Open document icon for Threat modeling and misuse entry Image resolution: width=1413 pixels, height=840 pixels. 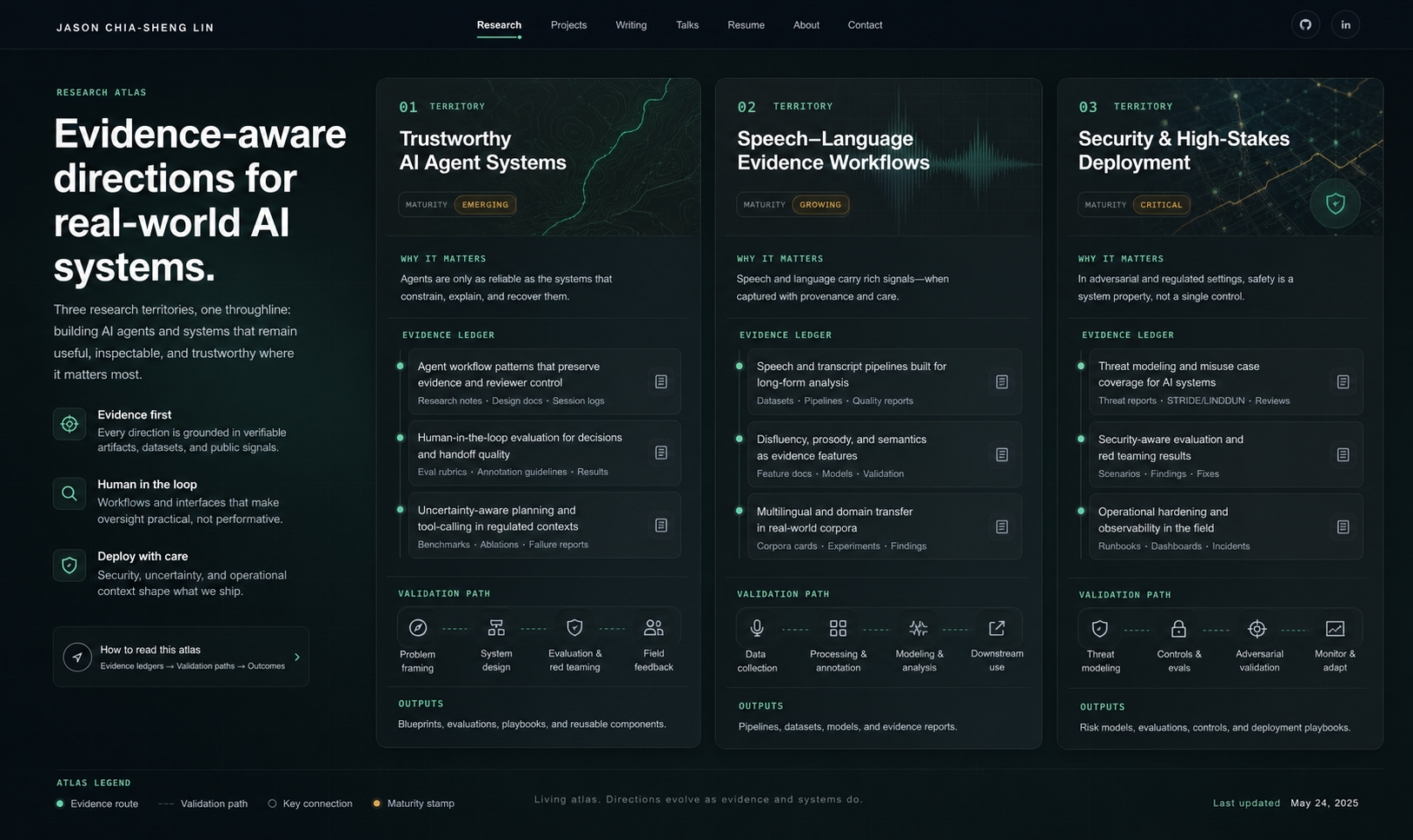[1343, 382]
